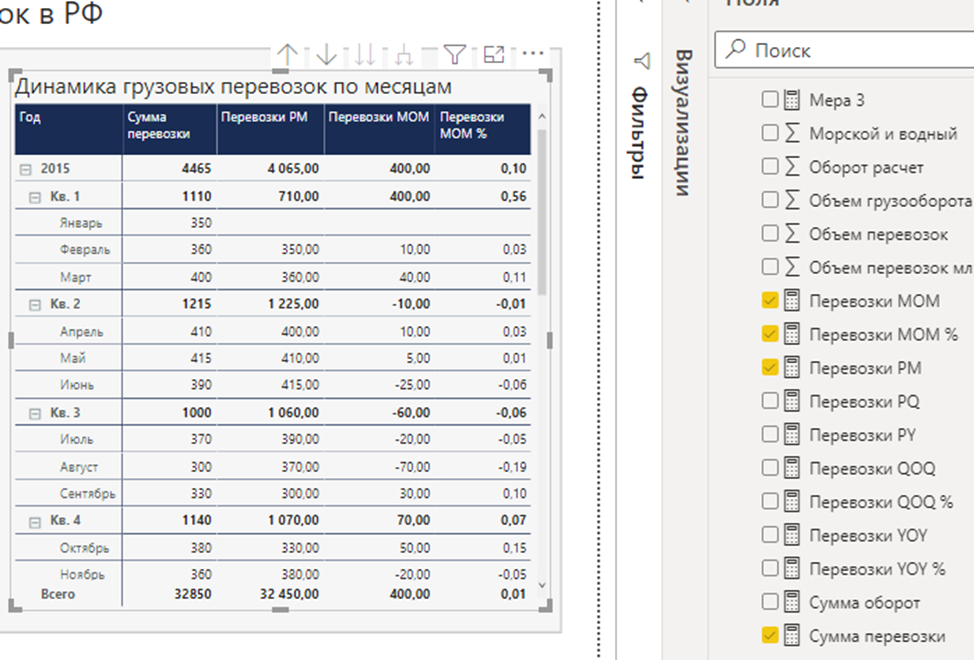Uncheck the Перевозки MOM % field checkbox

point(770,334)
